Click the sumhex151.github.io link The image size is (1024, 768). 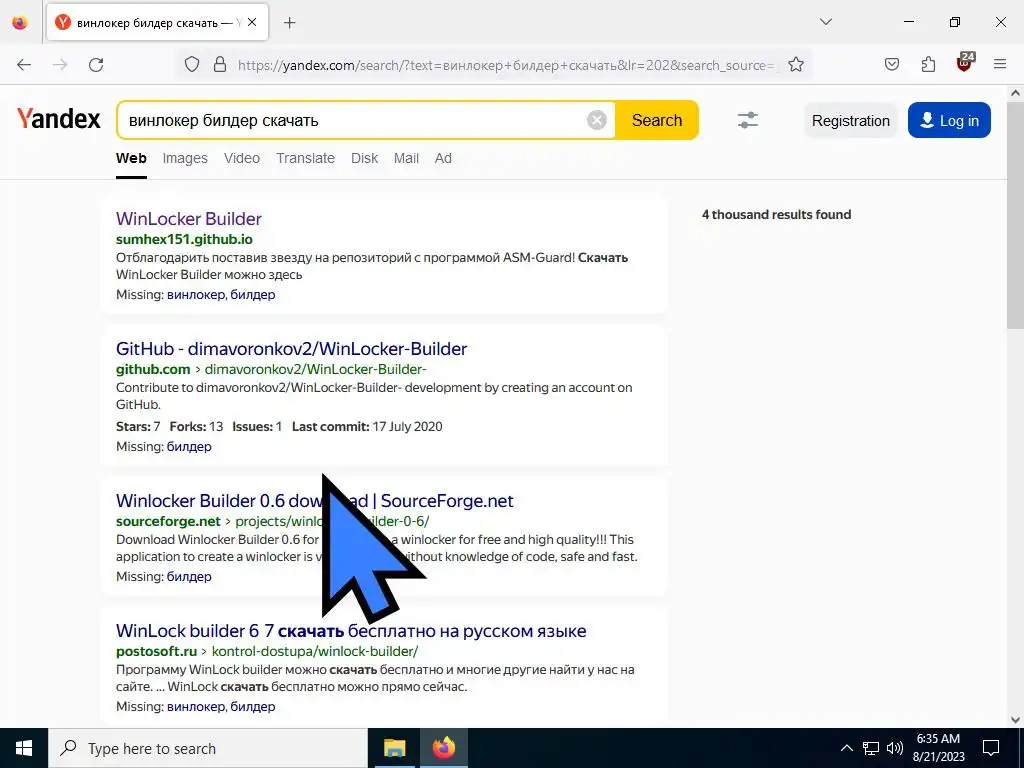184,239
